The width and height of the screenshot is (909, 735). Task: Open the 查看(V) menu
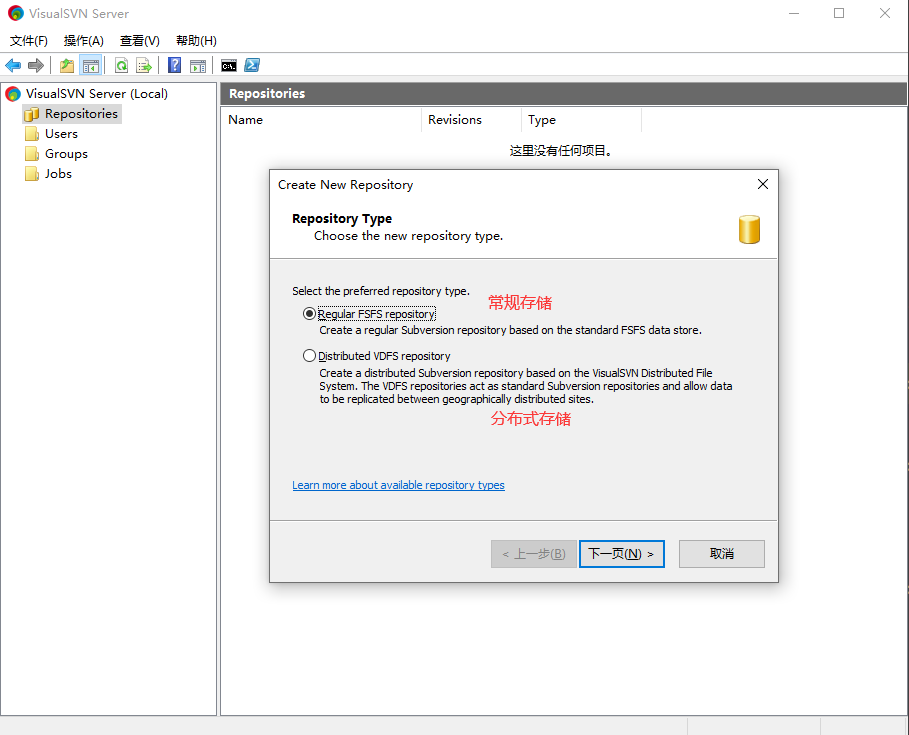point(140,41)
